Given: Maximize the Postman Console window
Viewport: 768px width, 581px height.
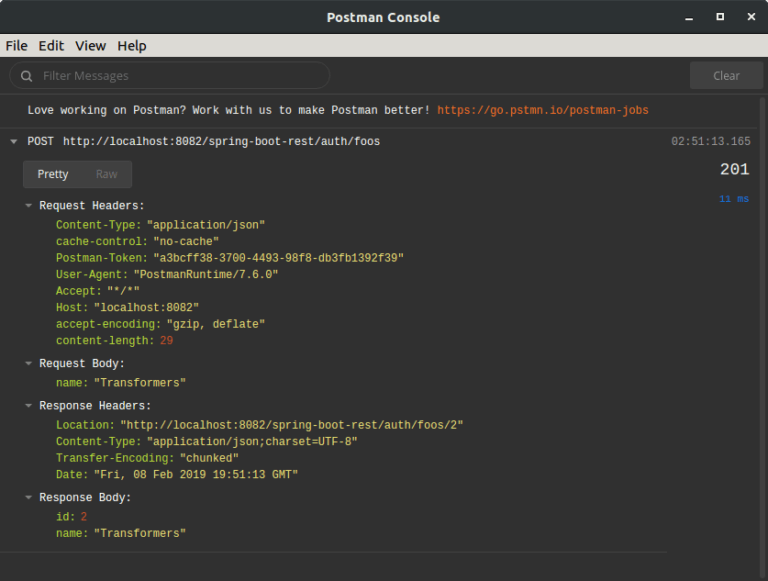Looking at the screenshot, I should tap(719, 17).
